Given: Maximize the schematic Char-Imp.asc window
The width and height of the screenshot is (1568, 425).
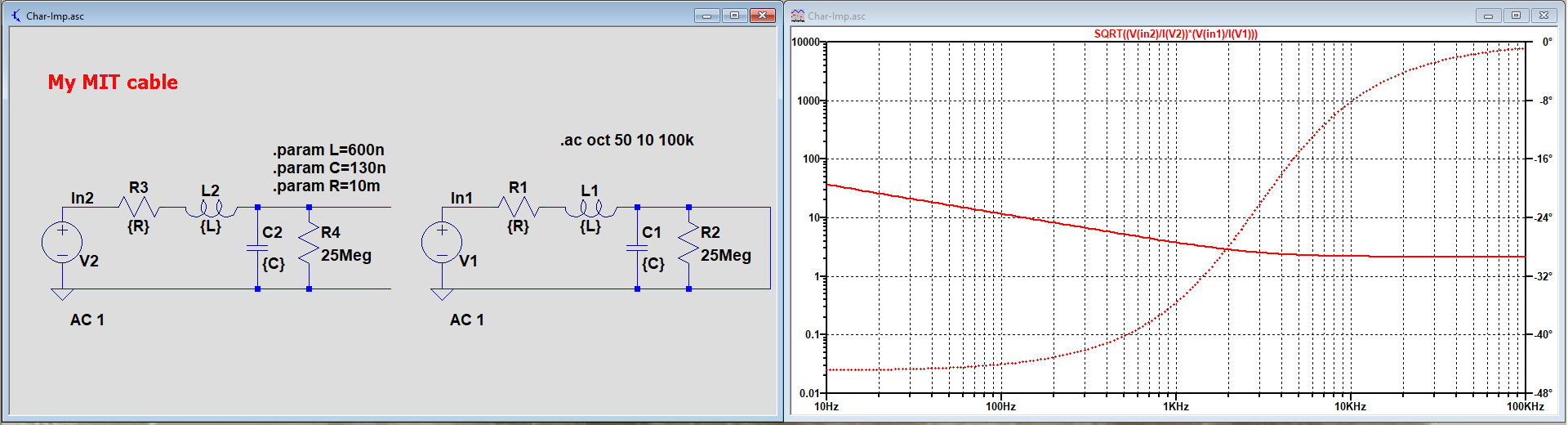Looking at the screenshot, I should click(735, 16).
